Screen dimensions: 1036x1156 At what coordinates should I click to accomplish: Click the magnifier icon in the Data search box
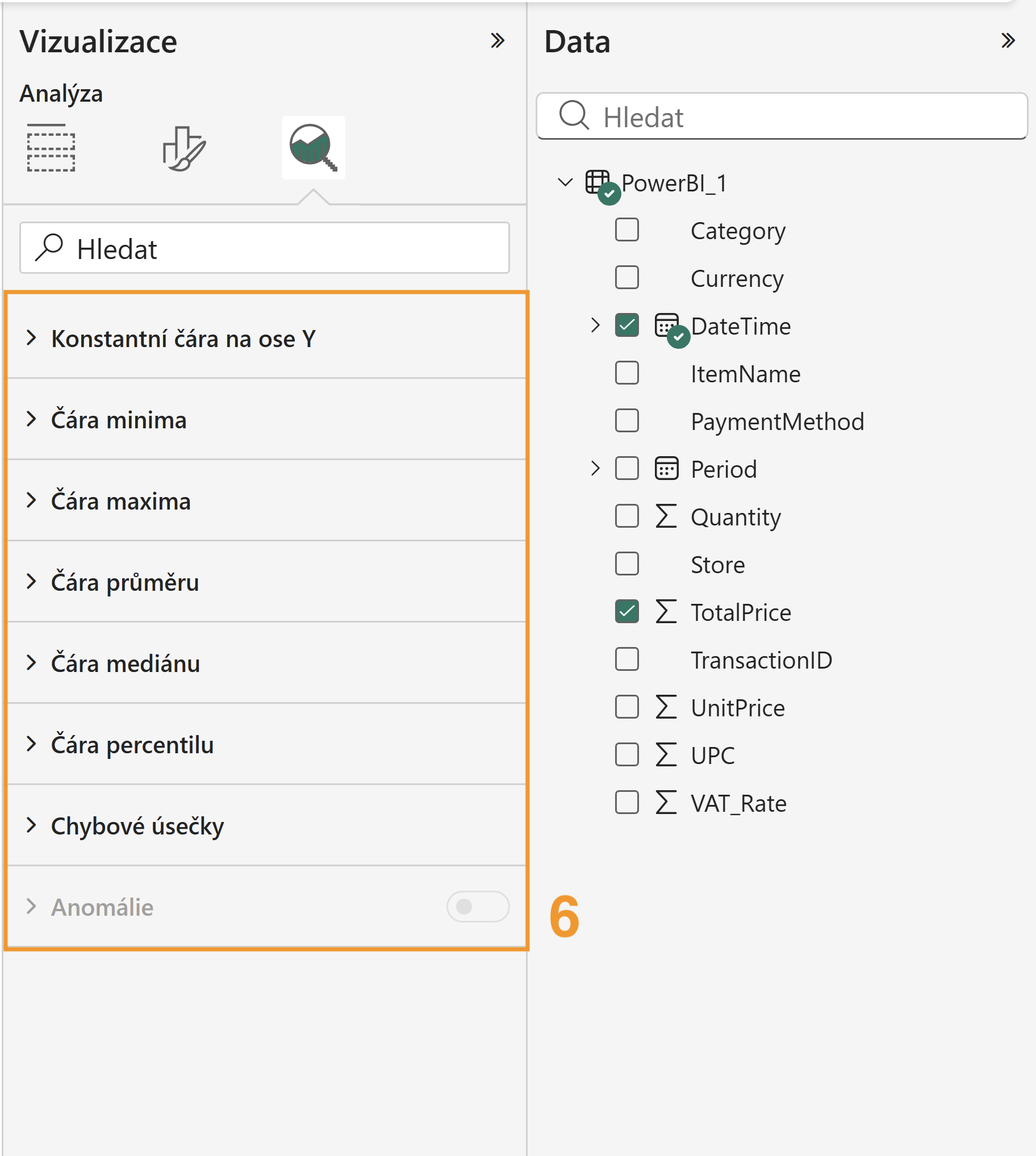point(574,116)
